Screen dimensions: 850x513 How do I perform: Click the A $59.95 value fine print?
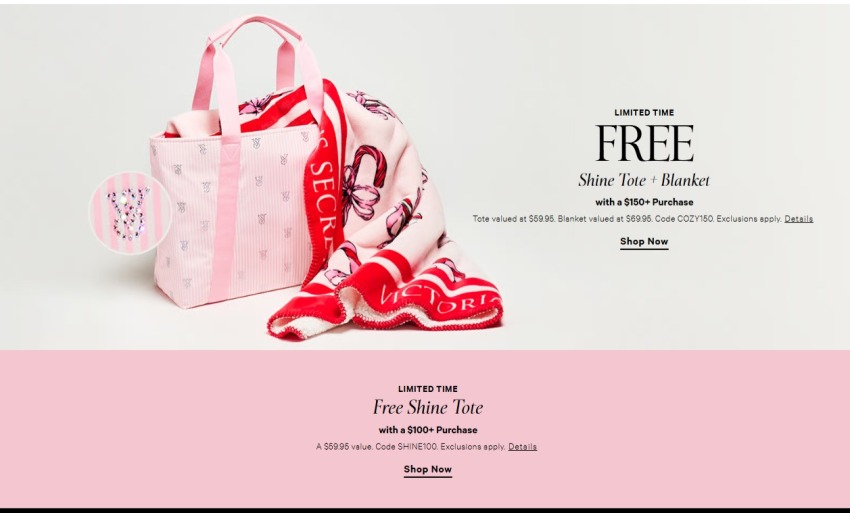point(411,447)
